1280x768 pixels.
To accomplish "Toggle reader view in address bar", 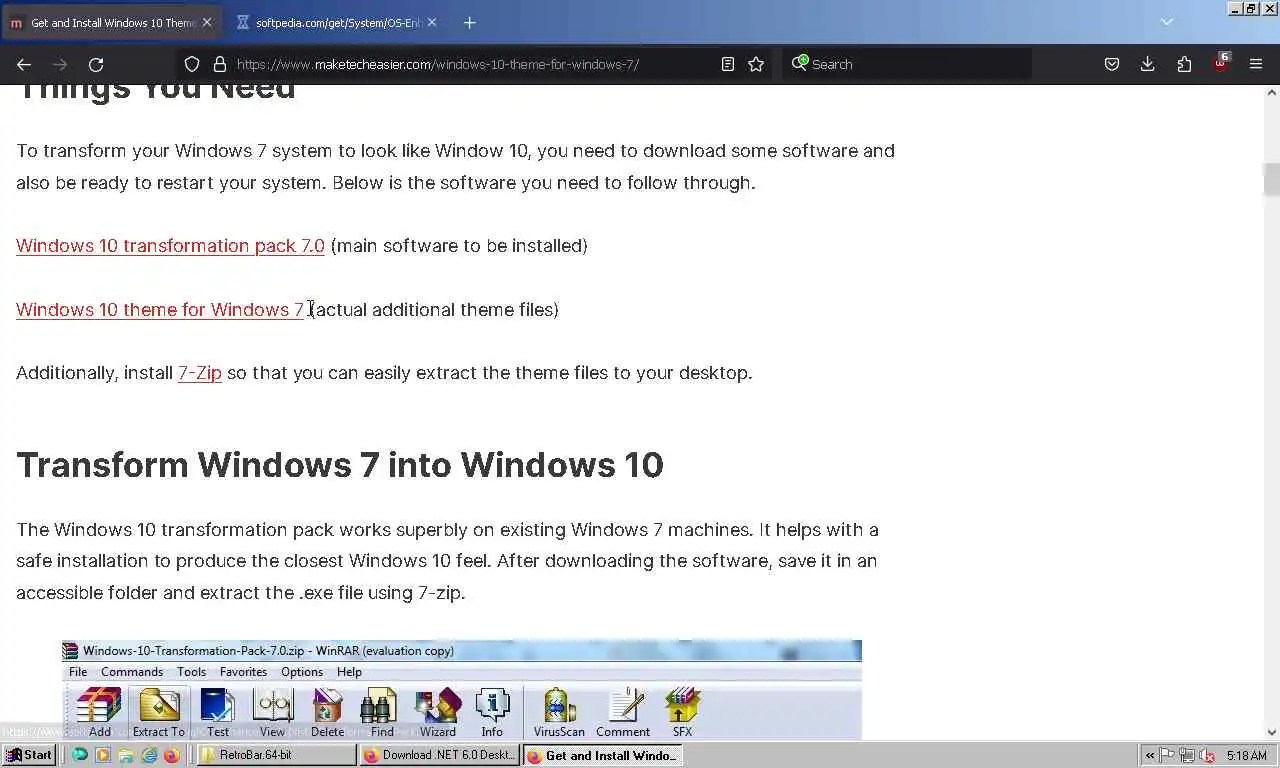I will (728, 64).
